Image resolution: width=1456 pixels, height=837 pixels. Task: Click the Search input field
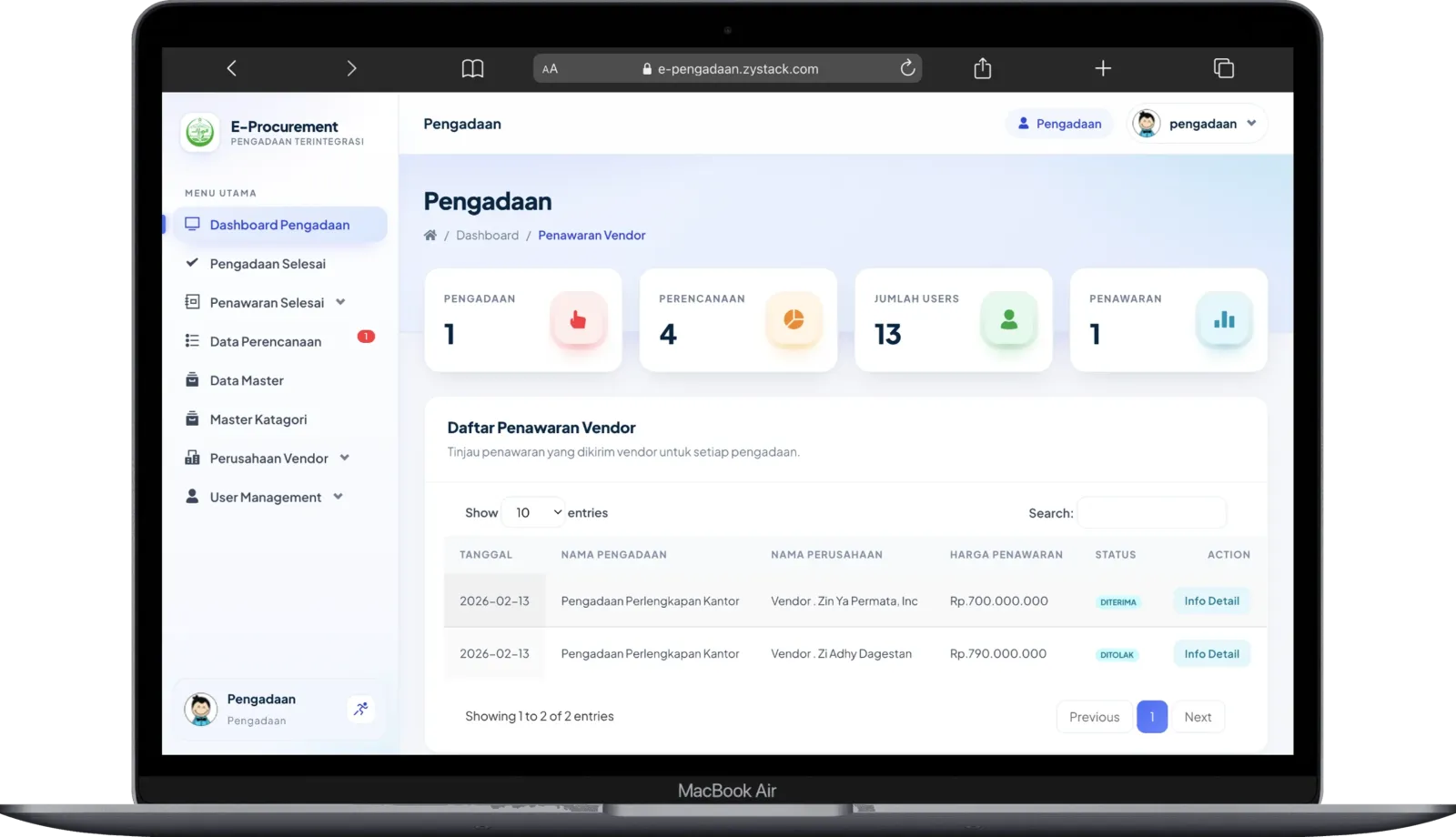click(1151, 513)
